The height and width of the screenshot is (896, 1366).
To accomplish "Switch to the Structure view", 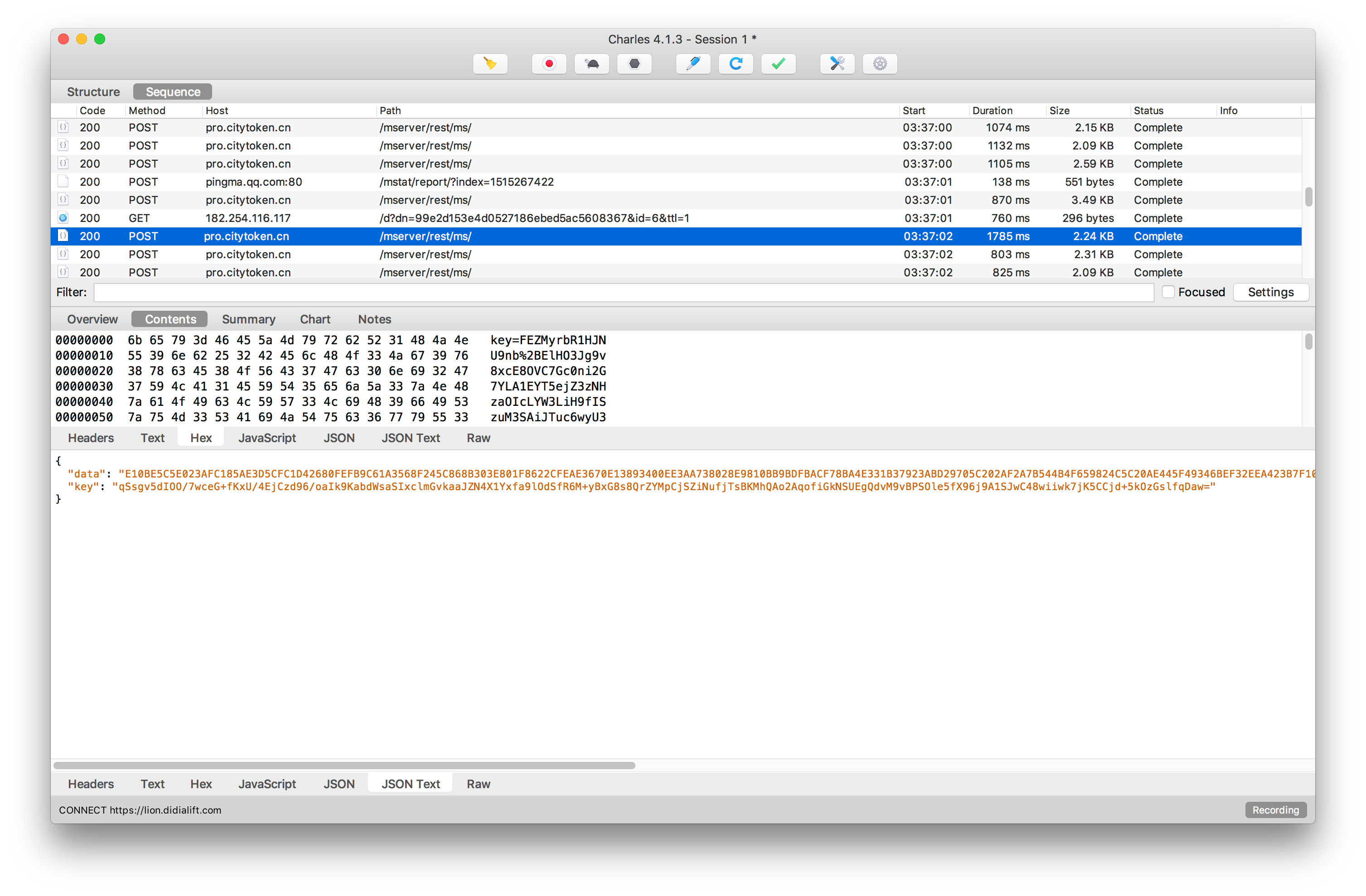I will 93,92.
